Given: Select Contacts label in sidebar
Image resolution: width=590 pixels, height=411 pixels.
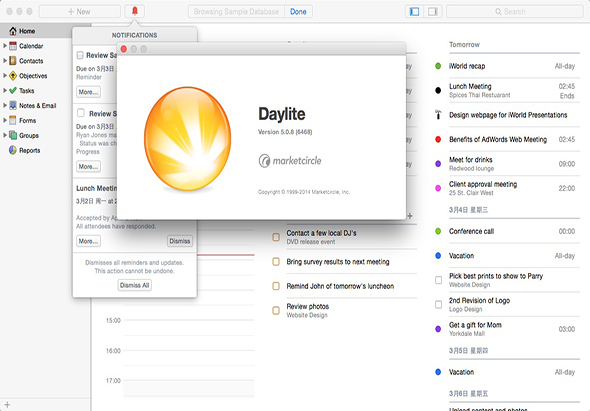Looking at the screenshot, I should click(x=31, y=61).
